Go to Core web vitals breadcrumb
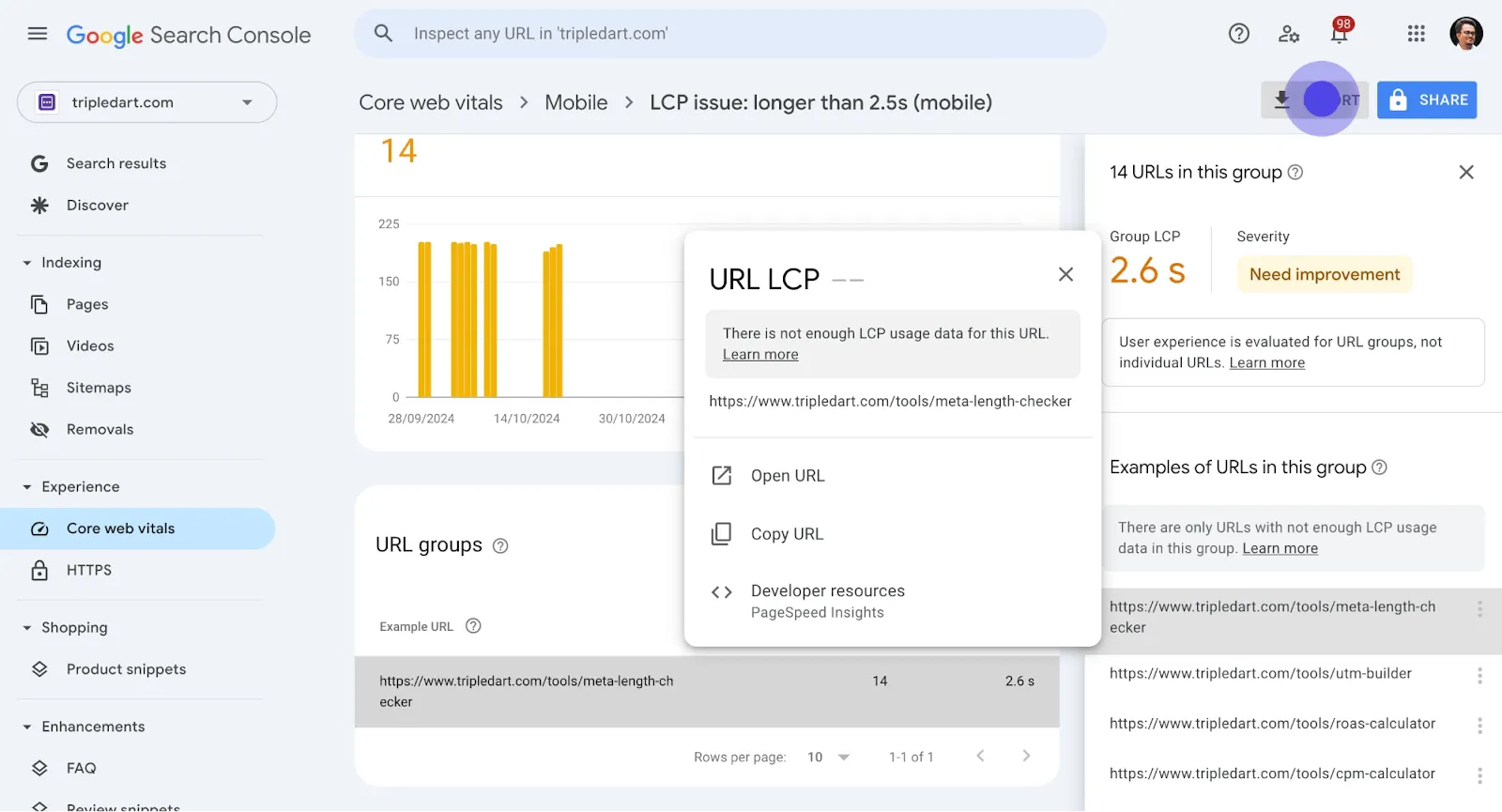Screen dimensions: 1502x812 coord(431,102)
